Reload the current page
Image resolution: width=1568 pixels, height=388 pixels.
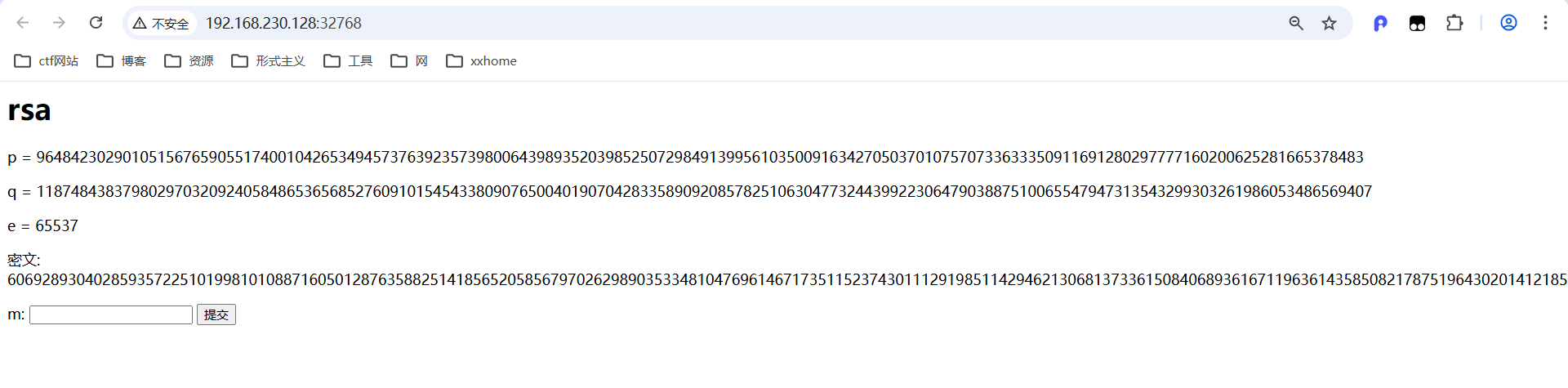pyautogui.click(x=96, y=23)
